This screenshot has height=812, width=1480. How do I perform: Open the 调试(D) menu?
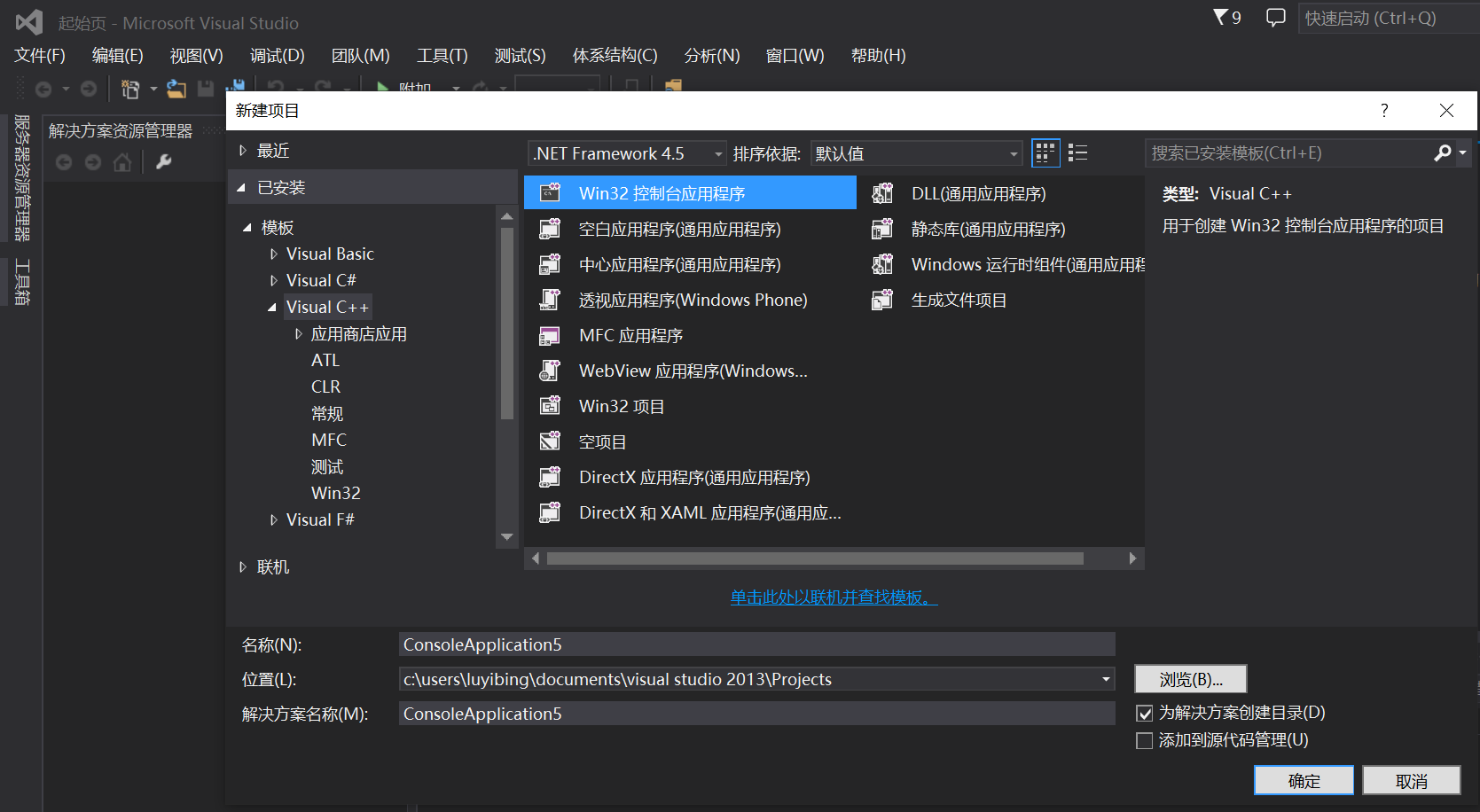[278, 56]
